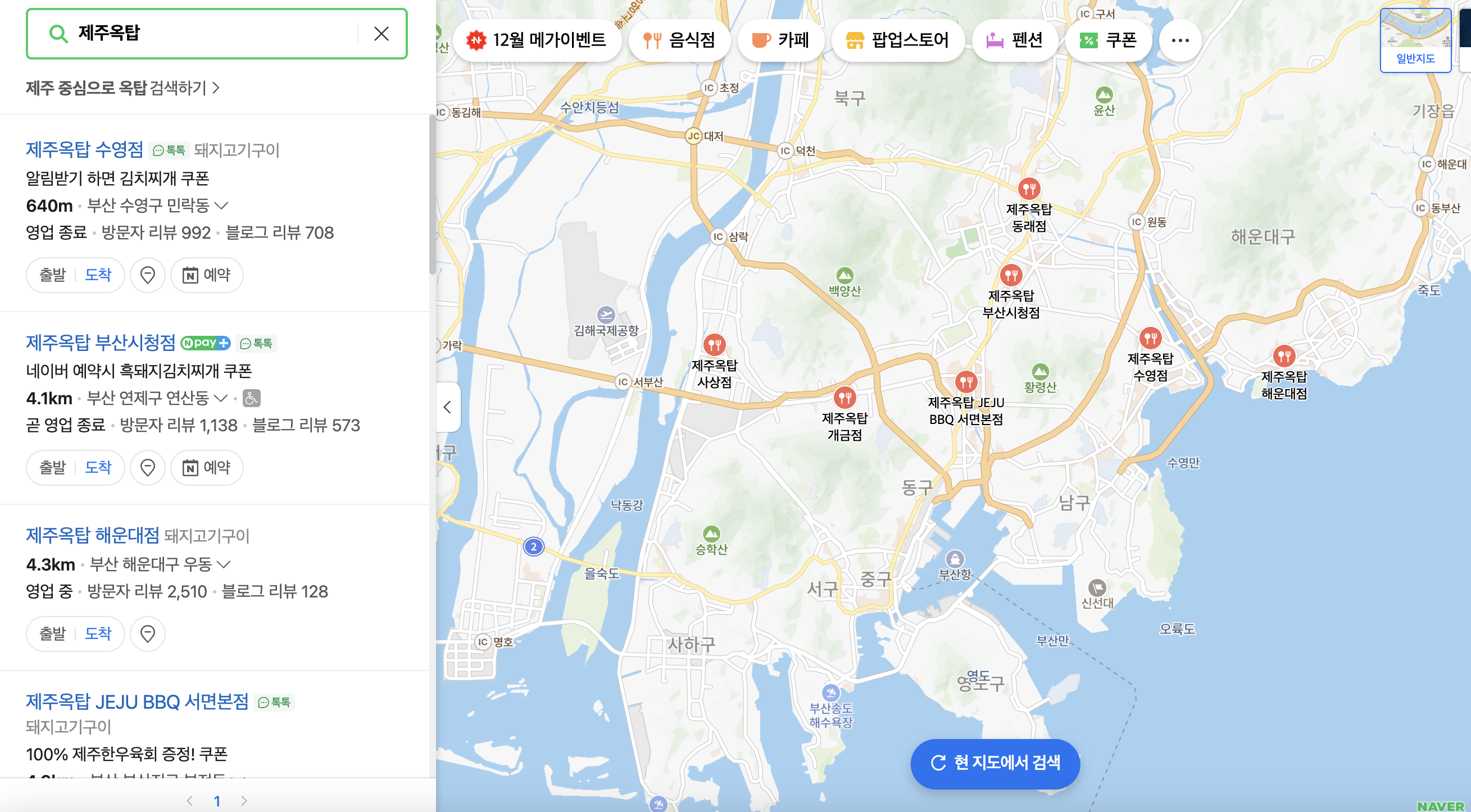
Task: Click the results list scrollbar
Action: 432,194
